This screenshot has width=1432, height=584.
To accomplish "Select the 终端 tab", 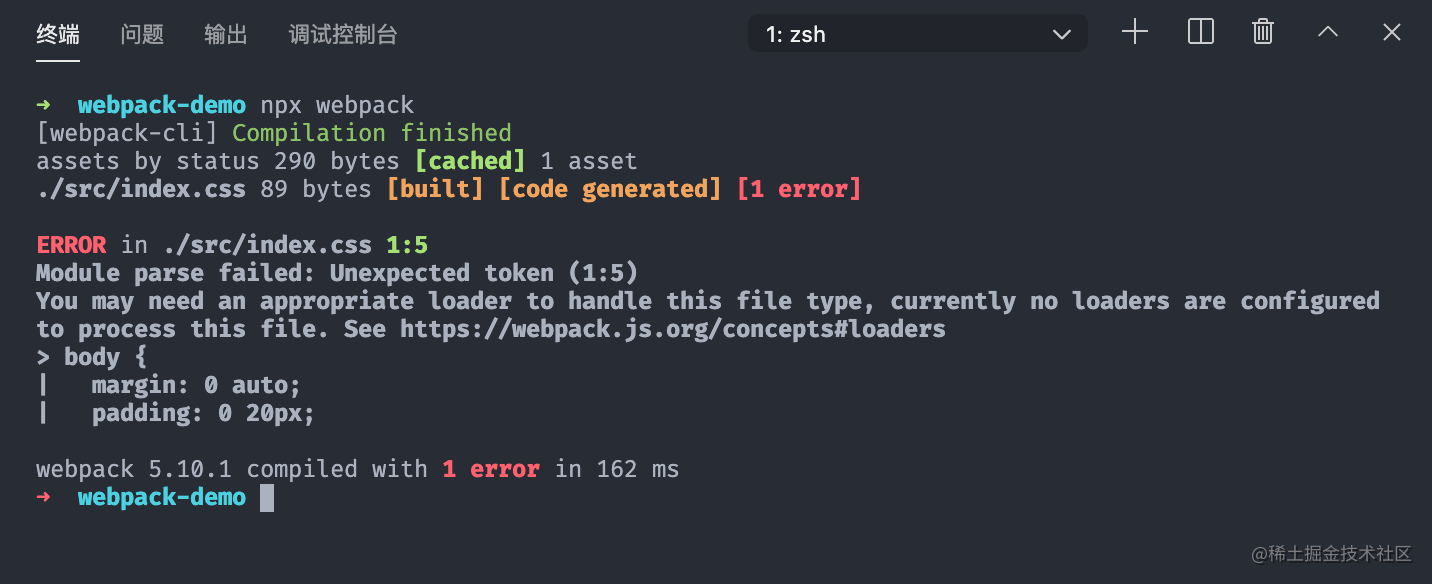I will tap(58, 34).
